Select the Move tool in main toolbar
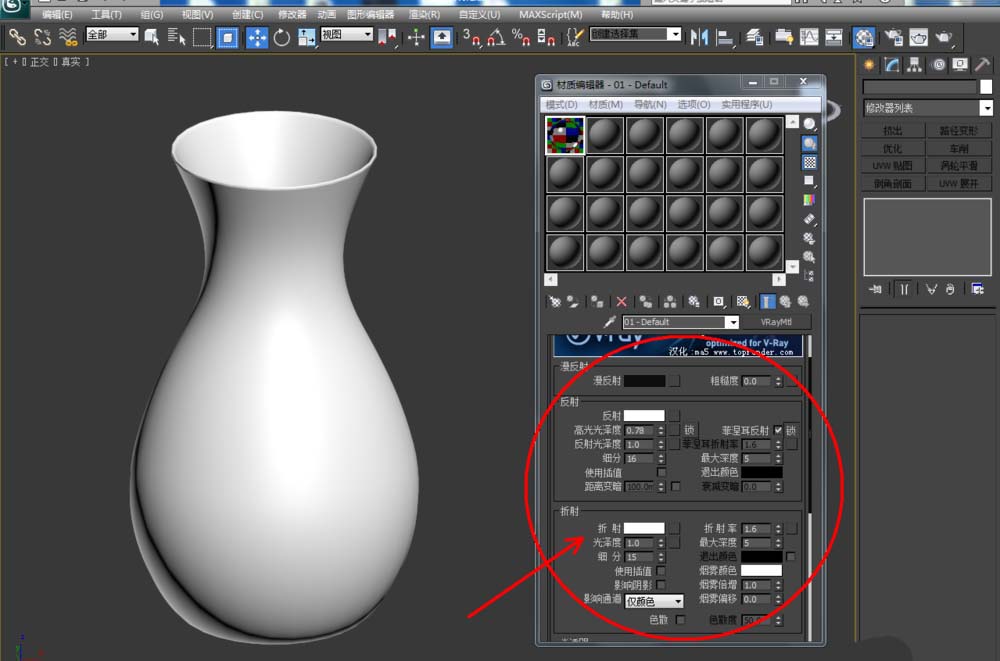Viewport: 1000px width, 661px height. pos(257,37)
